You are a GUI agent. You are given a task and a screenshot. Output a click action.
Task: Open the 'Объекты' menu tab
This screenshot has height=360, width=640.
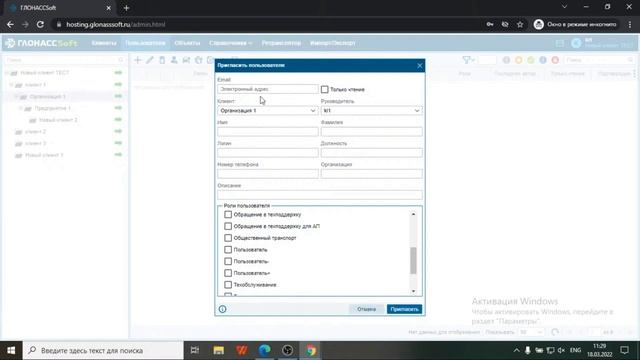187,43
